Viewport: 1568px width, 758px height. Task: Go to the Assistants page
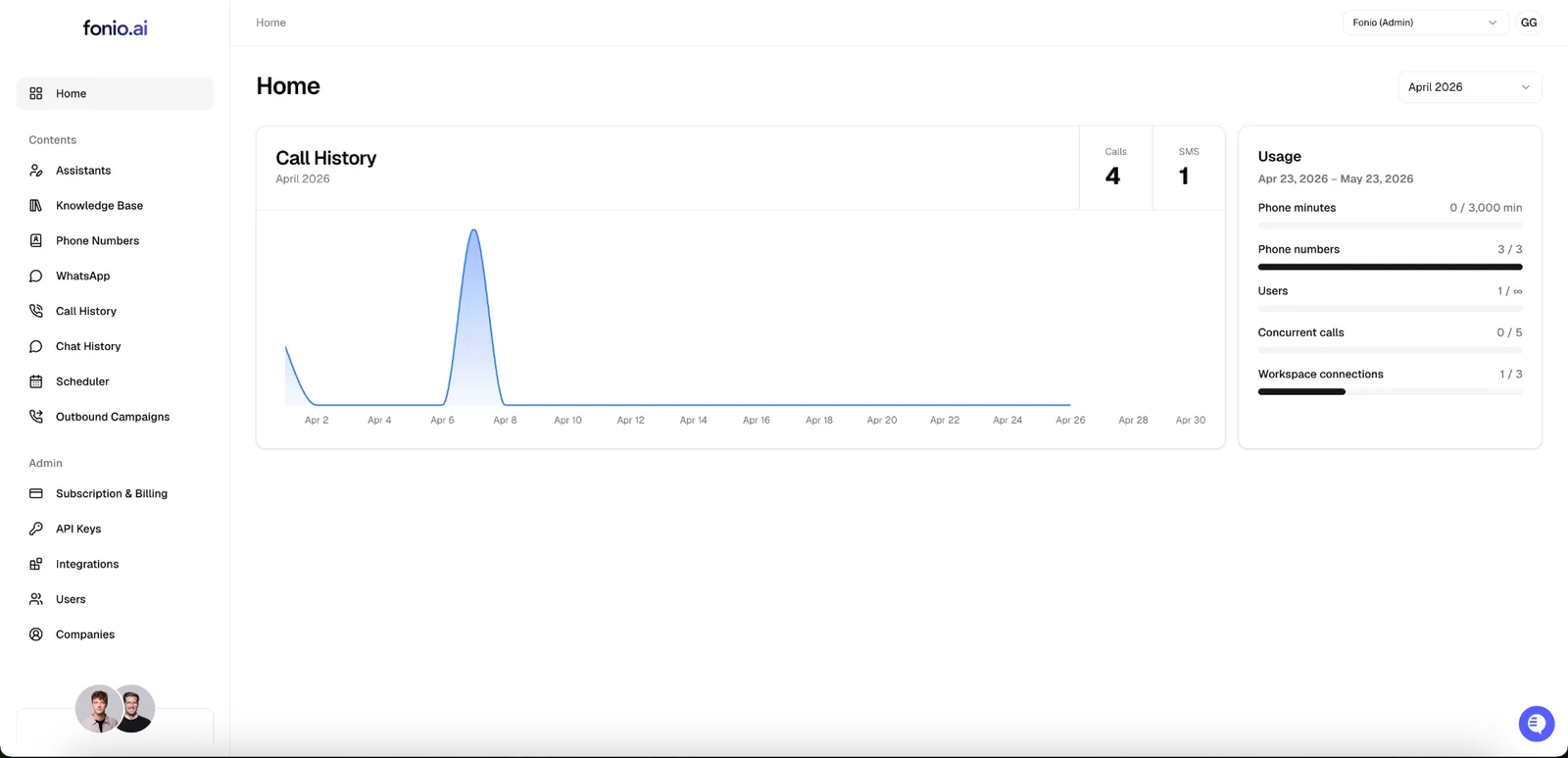click(x=115, y=171)
